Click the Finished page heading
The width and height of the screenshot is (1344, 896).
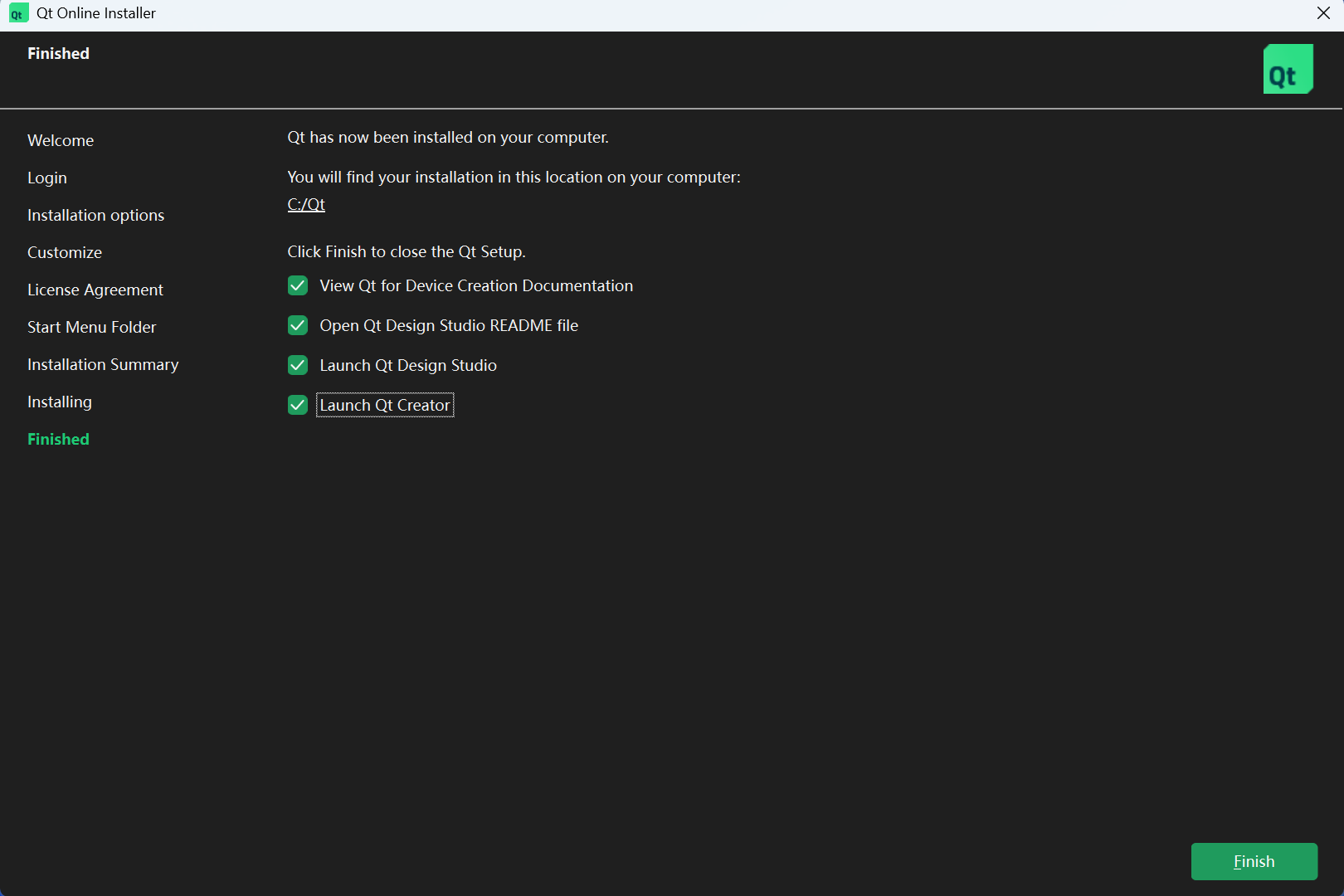coord(58,53)
